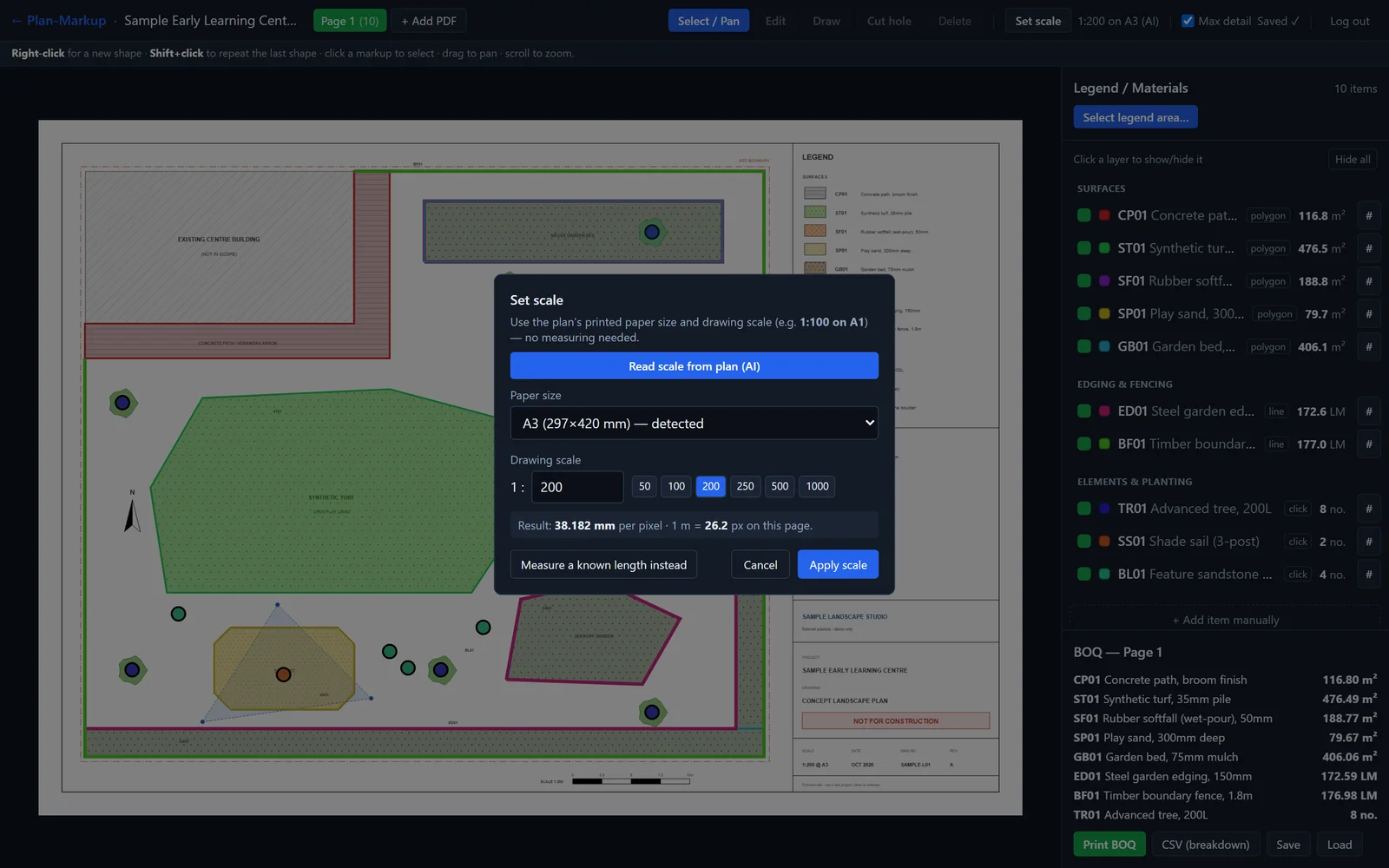The image size is (1389, 868).
Task: Click Select legend area button
Action: pos(1136,117)
